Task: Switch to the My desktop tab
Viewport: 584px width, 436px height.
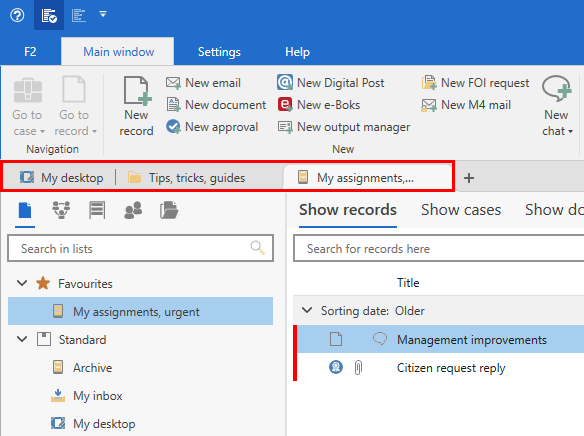Action: point(61,178)
